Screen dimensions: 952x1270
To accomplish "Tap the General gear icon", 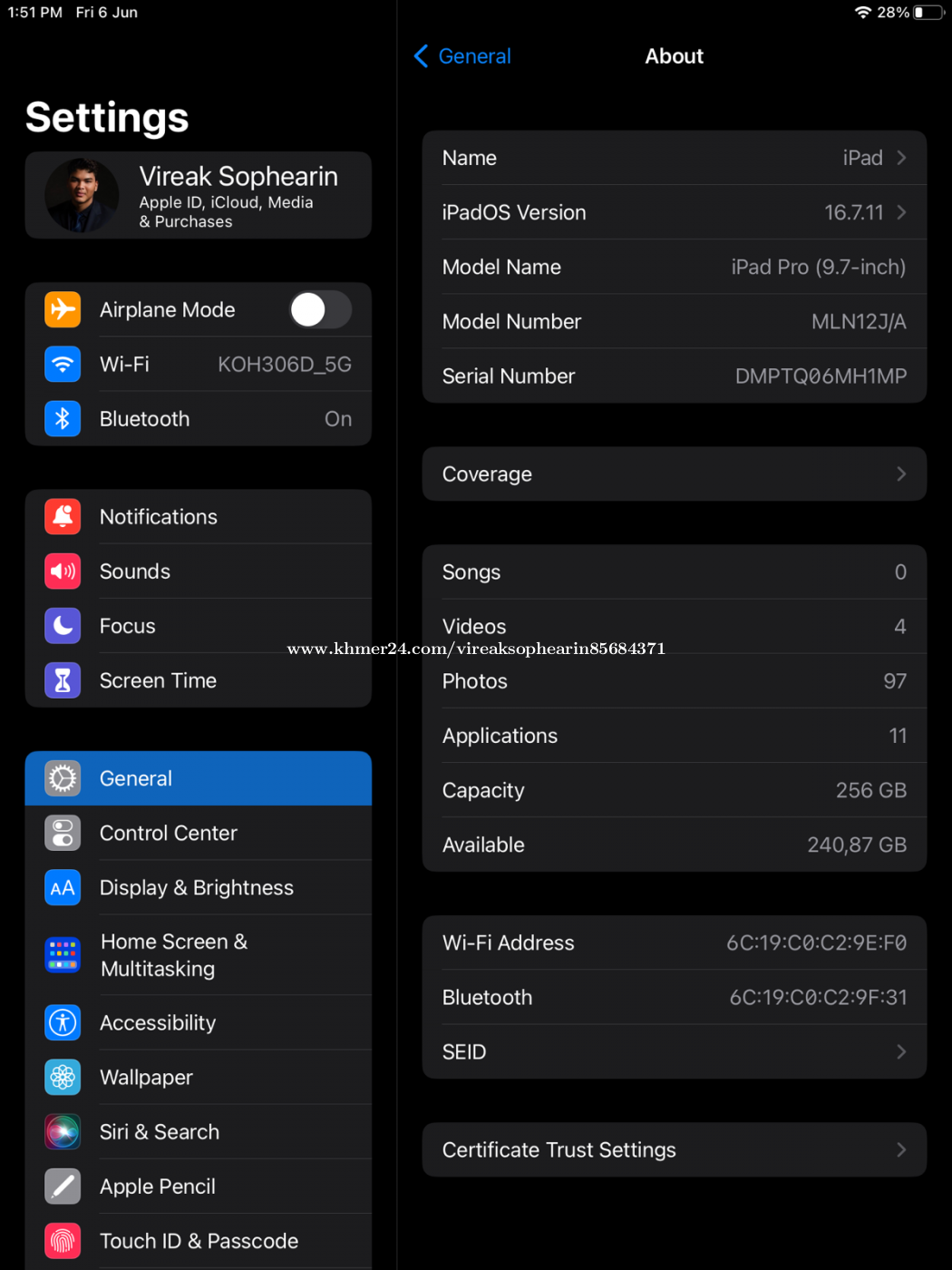I will coord(63,777).
